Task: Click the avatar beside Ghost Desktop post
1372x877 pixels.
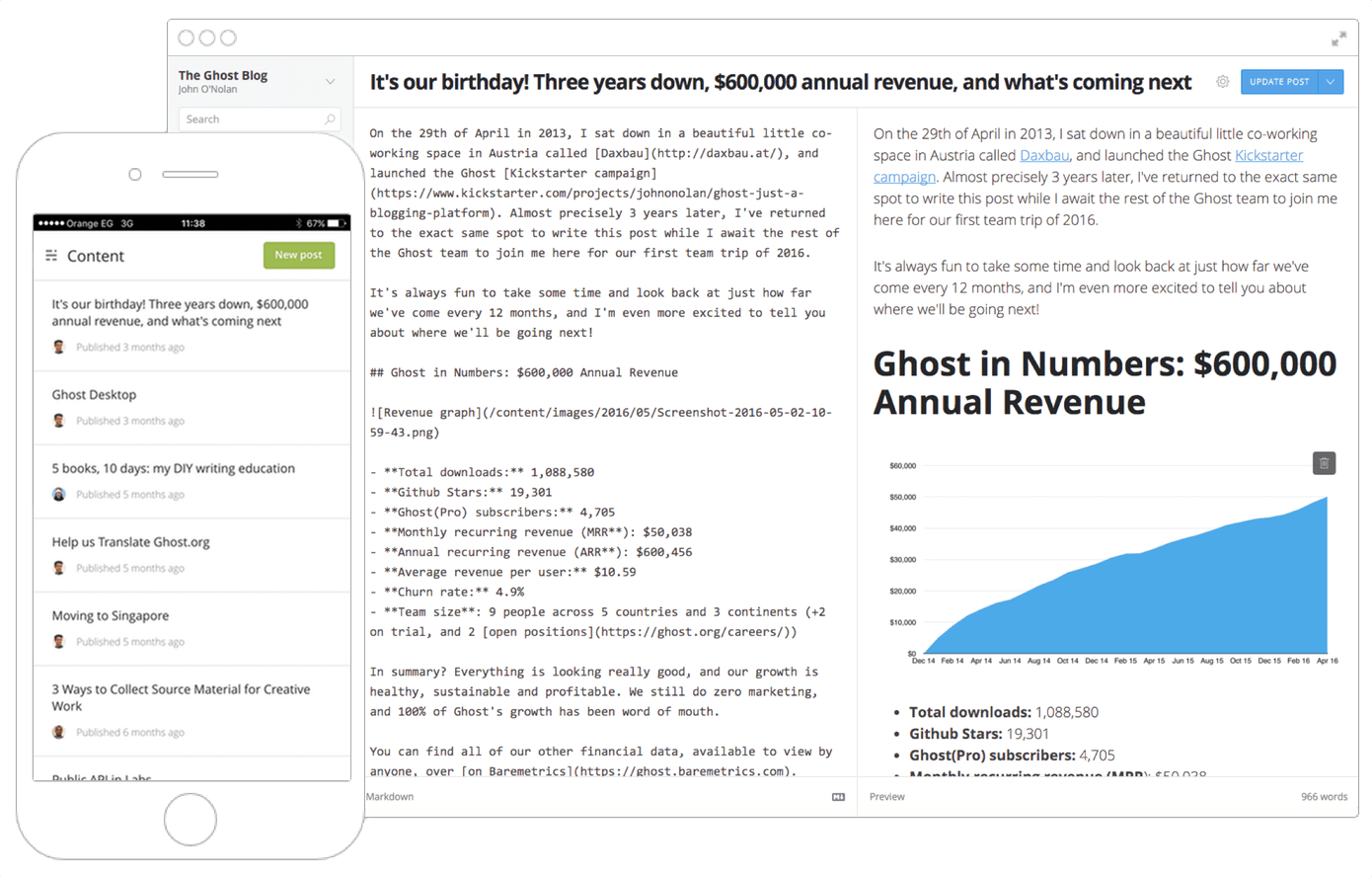Action: [59, 421]
